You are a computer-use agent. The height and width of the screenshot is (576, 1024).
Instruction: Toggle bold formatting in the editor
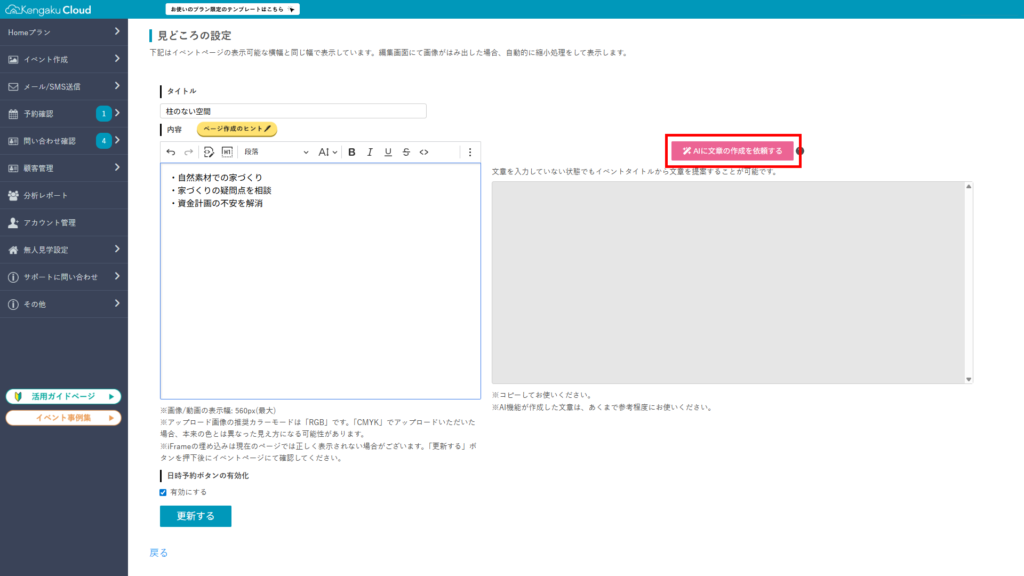[351, 152]
